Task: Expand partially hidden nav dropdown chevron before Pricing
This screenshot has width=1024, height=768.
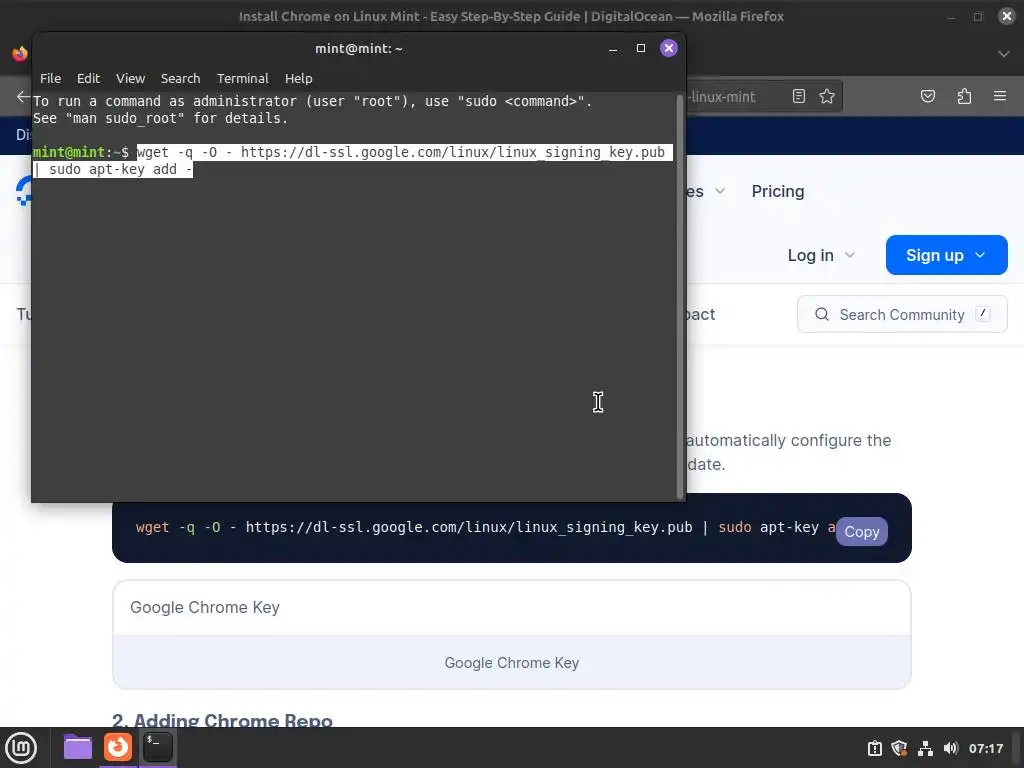Action: pos(720,191)
